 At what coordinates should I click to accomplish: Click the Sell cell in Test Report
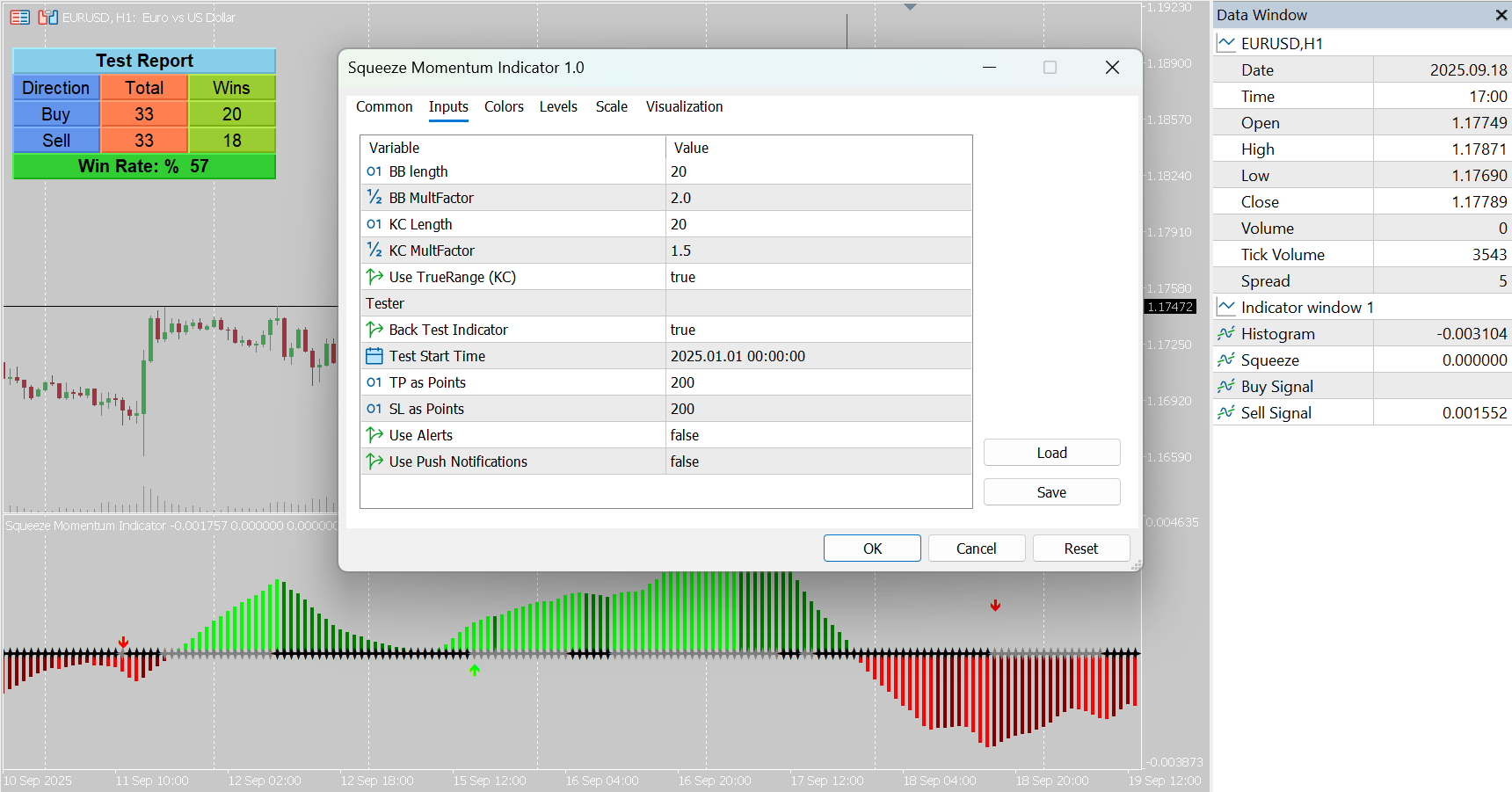click(56, 141)
